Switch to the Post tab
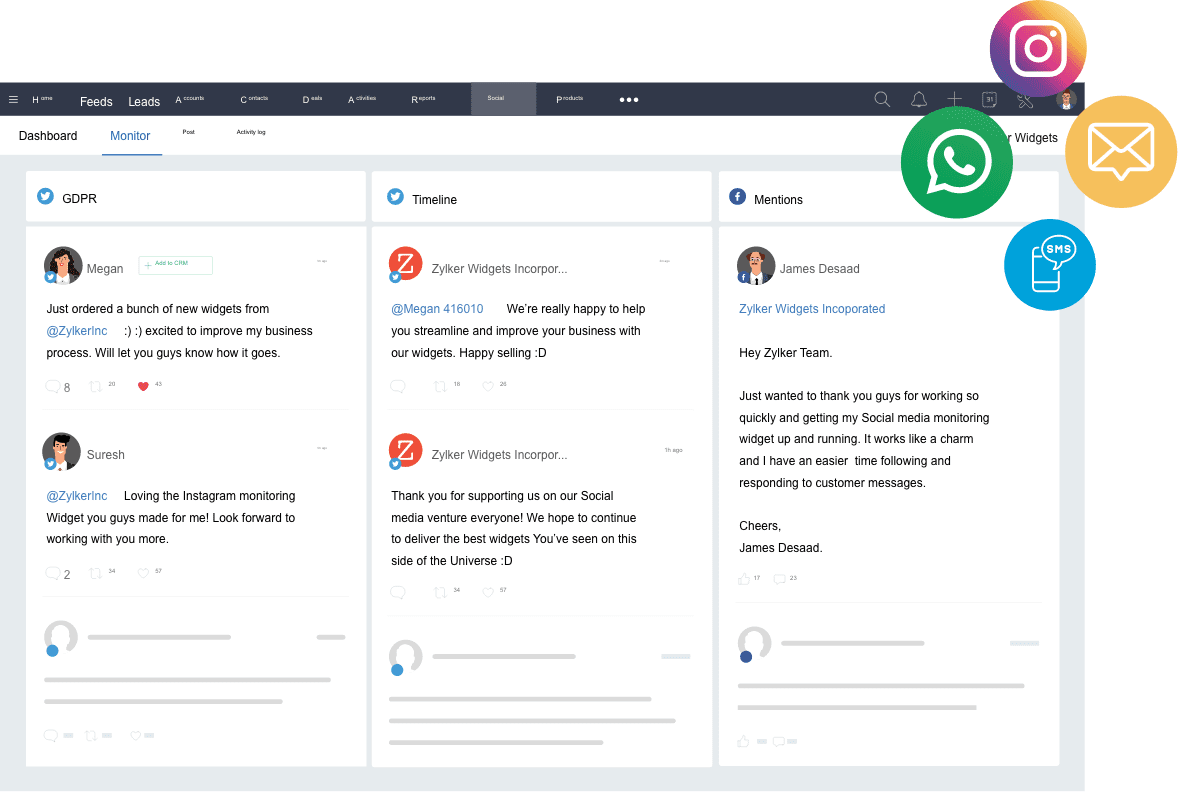The height and width of the screenshot is (792, 1195). coord(188,132)
